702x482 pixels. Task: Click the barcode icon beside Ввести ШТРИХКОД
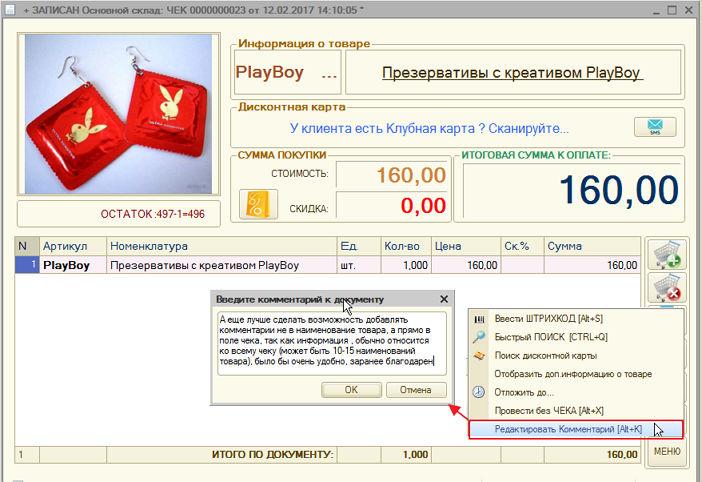[x=479, y=319]
